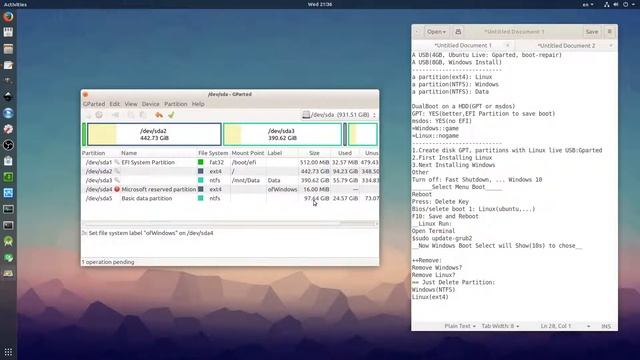Image resolution: width=640 pixels, height=360 pixels.
Task: Open the Plain Text syntax dropdown
Action: click(x=460, y=326)
